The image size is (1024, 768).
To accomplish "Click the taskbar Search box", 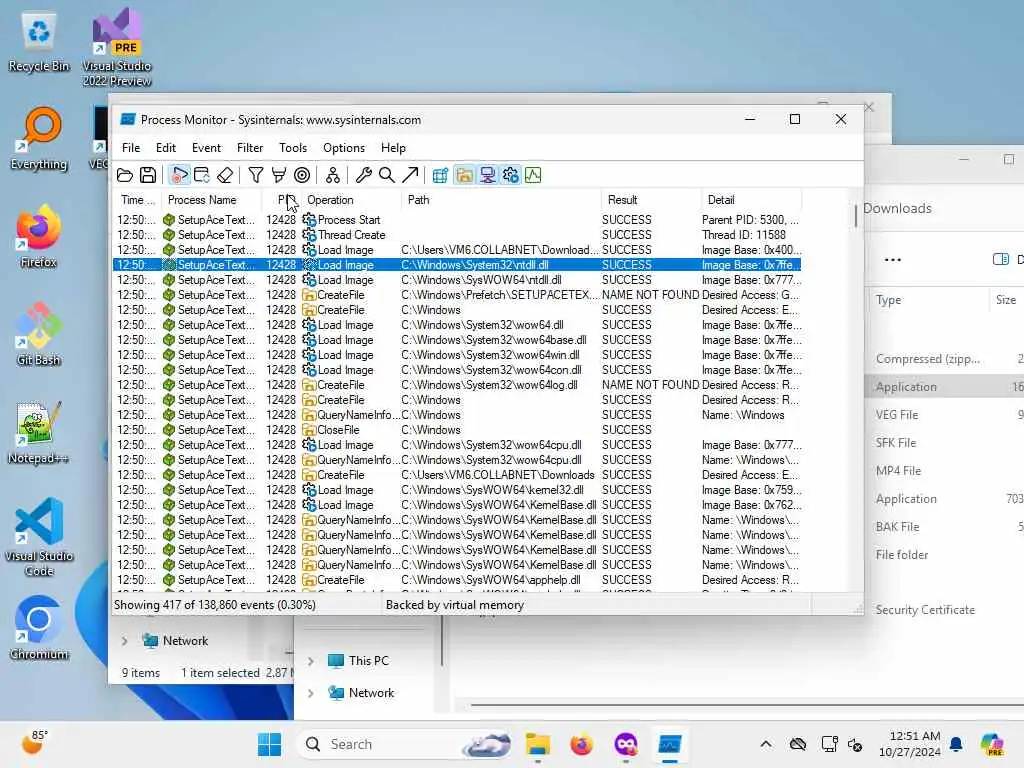I will click(404, 744).
